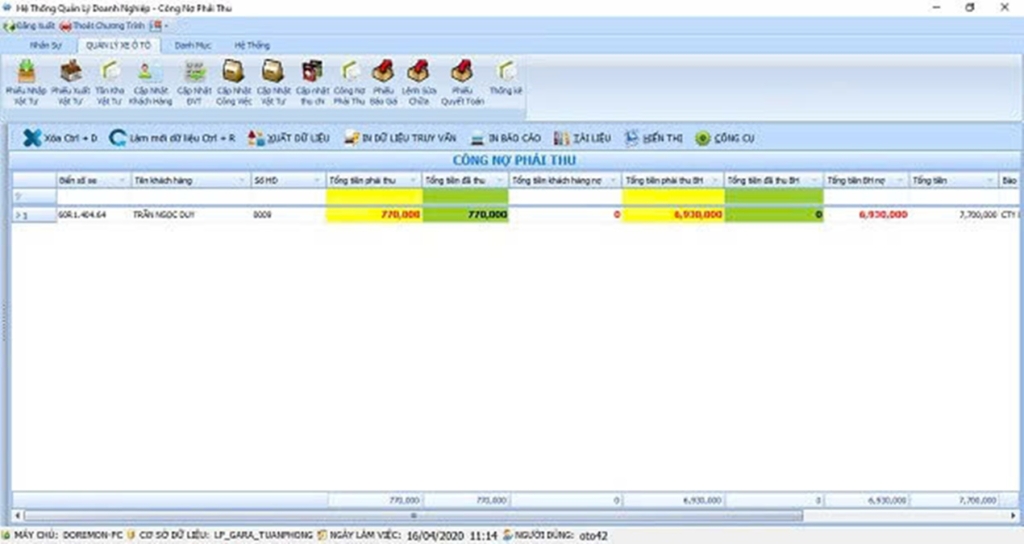Click the green Công cụ icon

coord(703,138)
